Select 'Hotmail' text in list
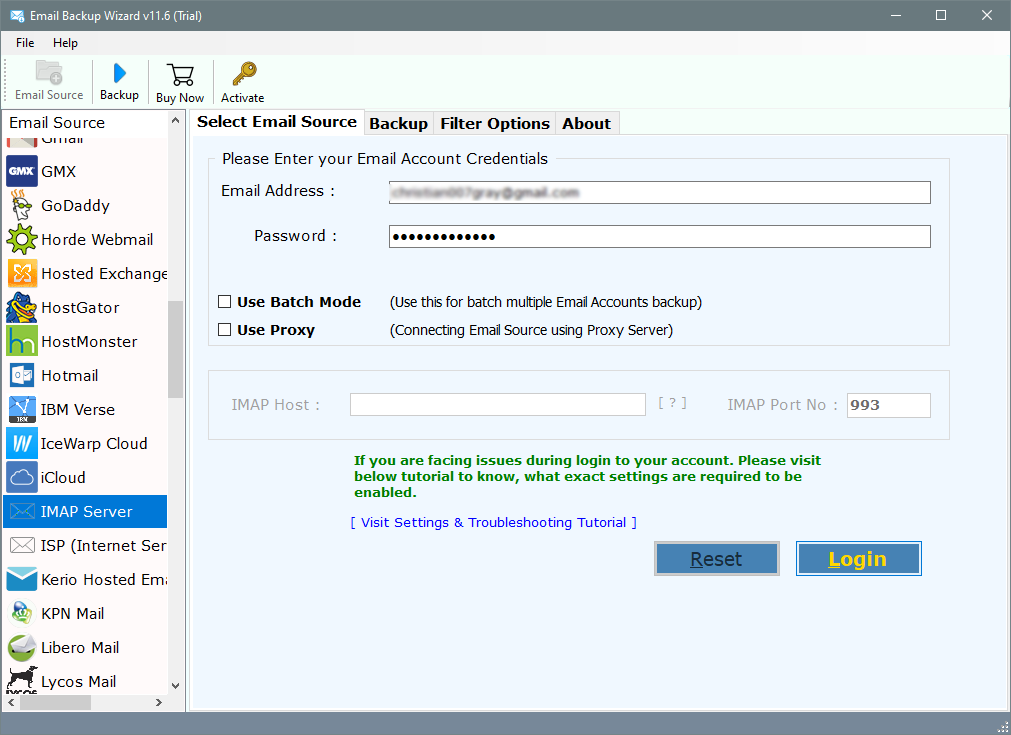 pyautogui.click(x=70, y=375)
